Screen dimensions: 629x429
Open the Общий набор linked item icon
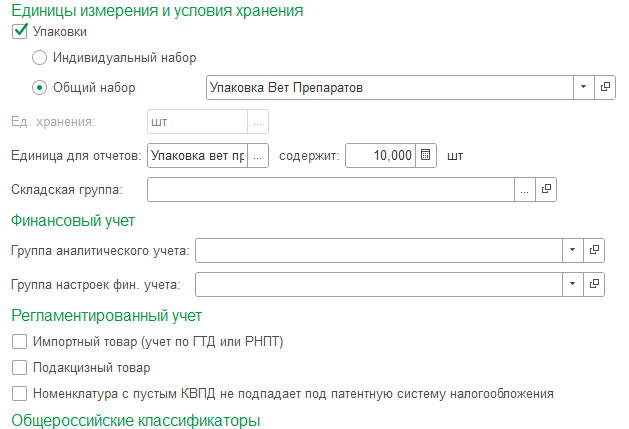point(604,88)
